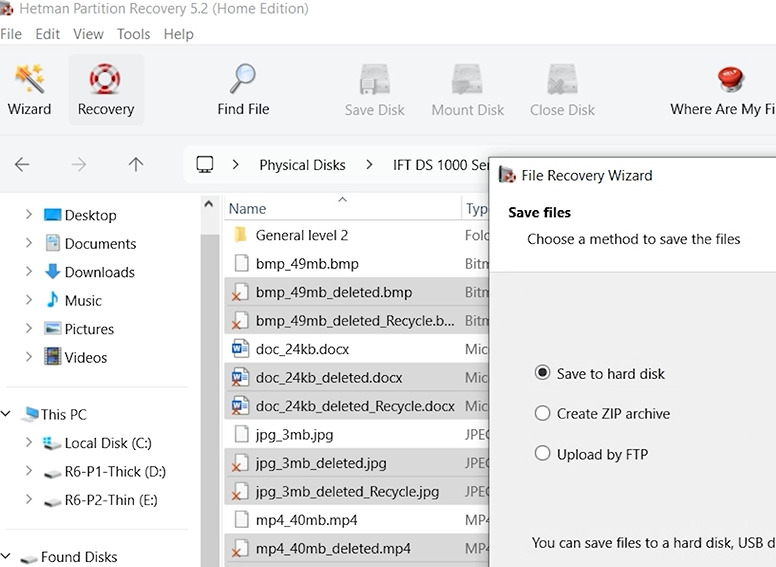Launch the Wizard tool
This screenshot has width=776, height=567.
point(29,90)
